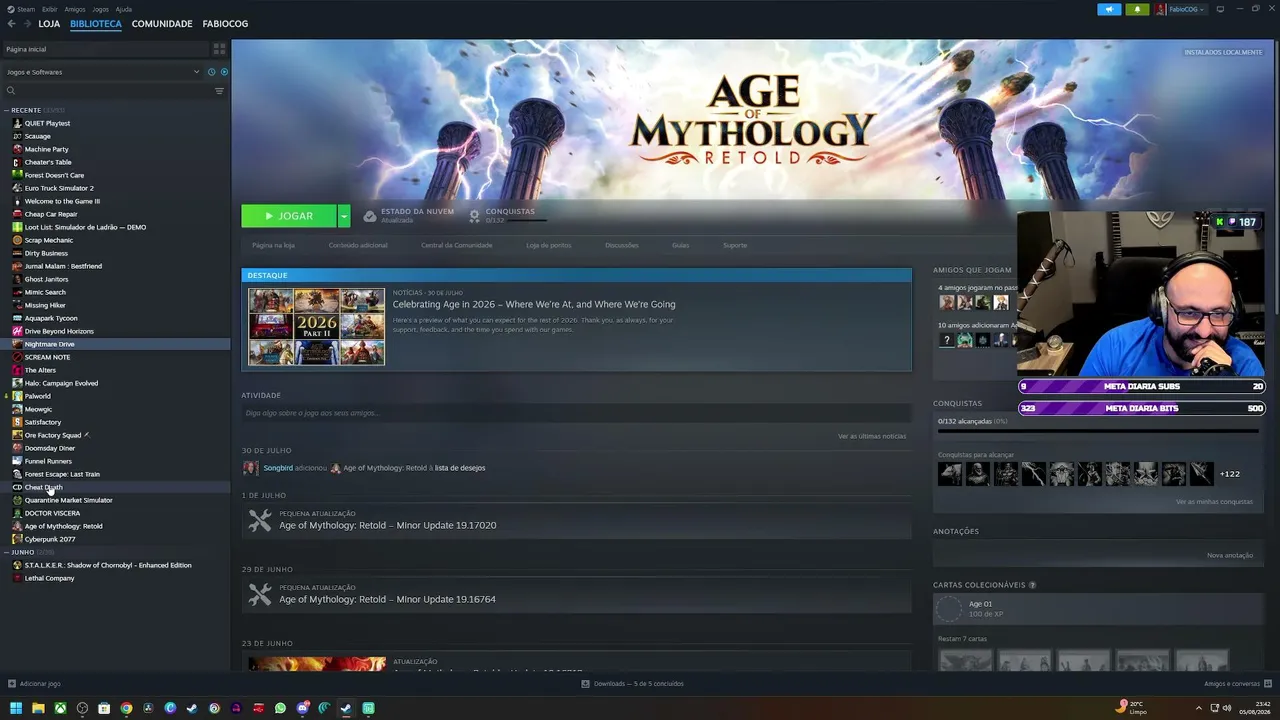
Task: Open the Suporte tab
Action: (x=735, y=245)
